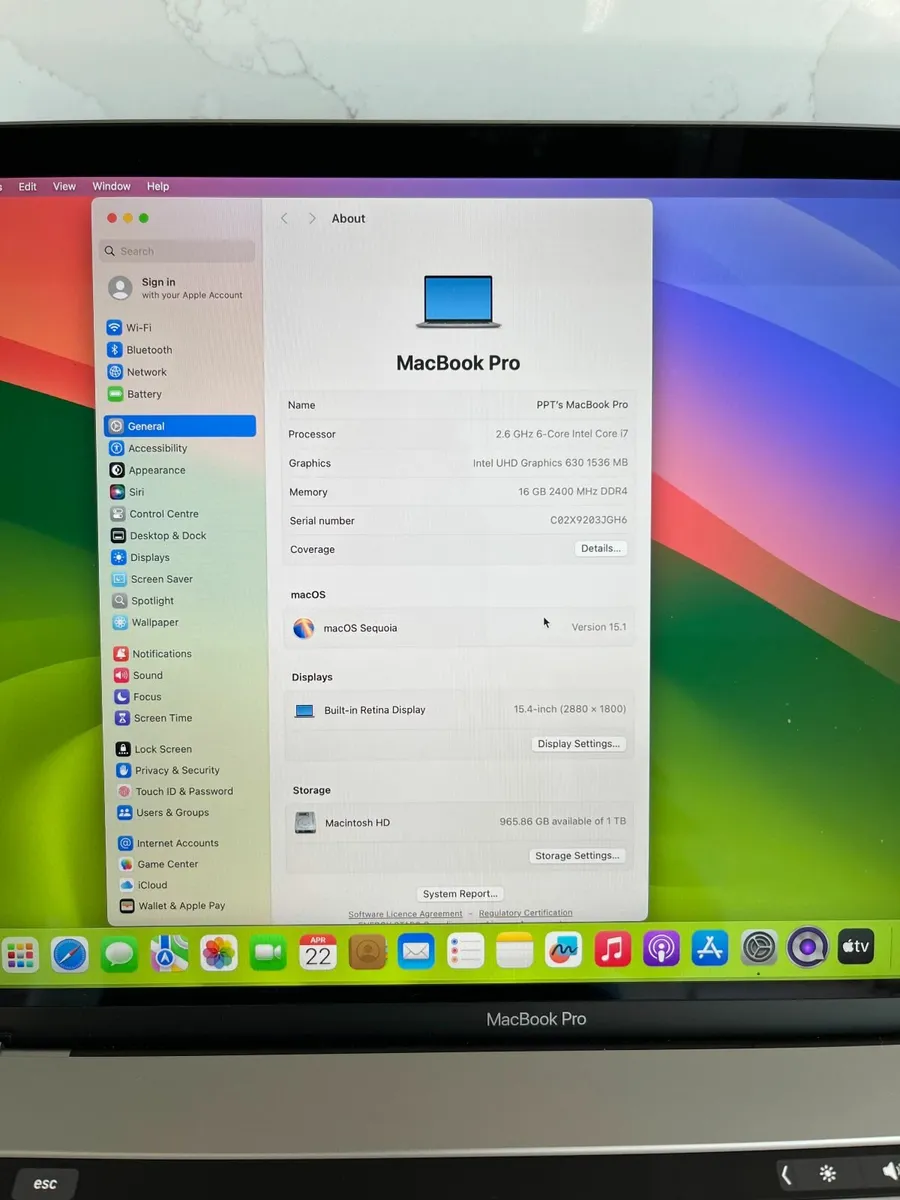This screenshot has height=1200, width=900.
Task: Click the Version 15.1 text
Action: (599, 627)
